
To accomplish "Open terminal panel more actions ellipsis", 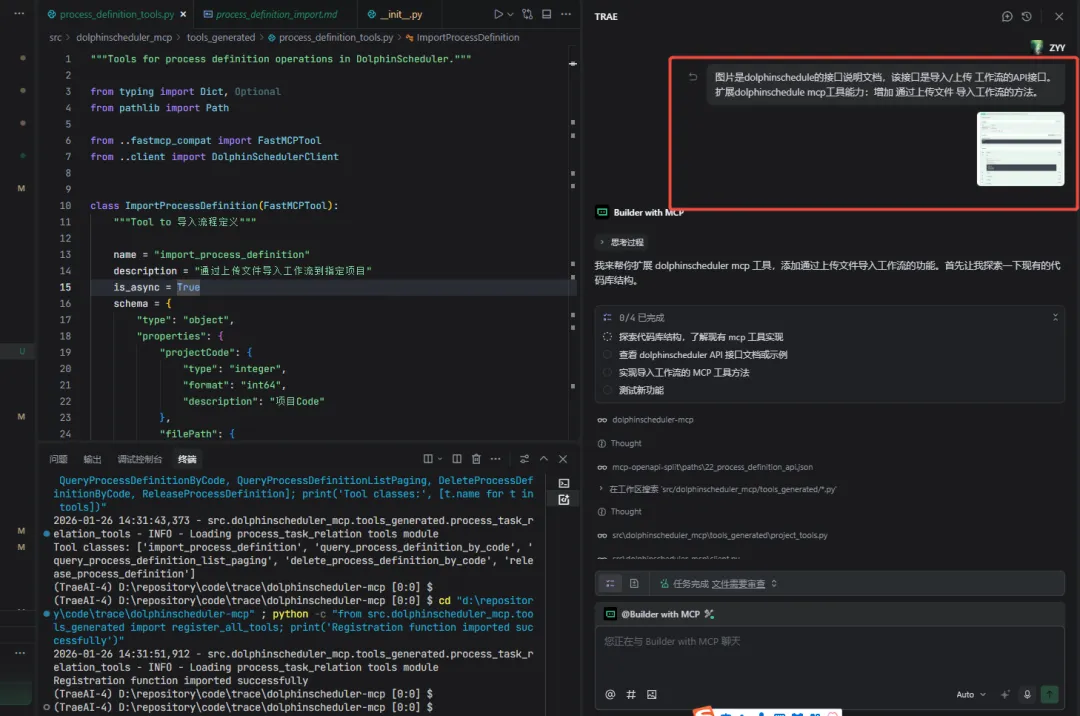I will click(x=495, y=459).
